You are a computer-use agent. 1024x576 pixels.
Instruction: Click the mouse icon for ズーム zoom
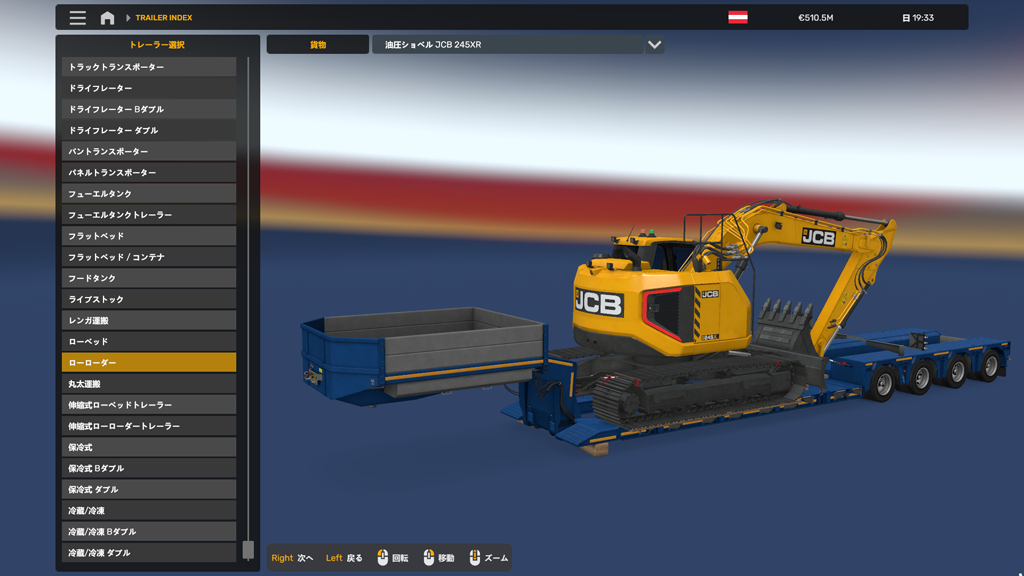pyautogui.click(x=474, y=558)
